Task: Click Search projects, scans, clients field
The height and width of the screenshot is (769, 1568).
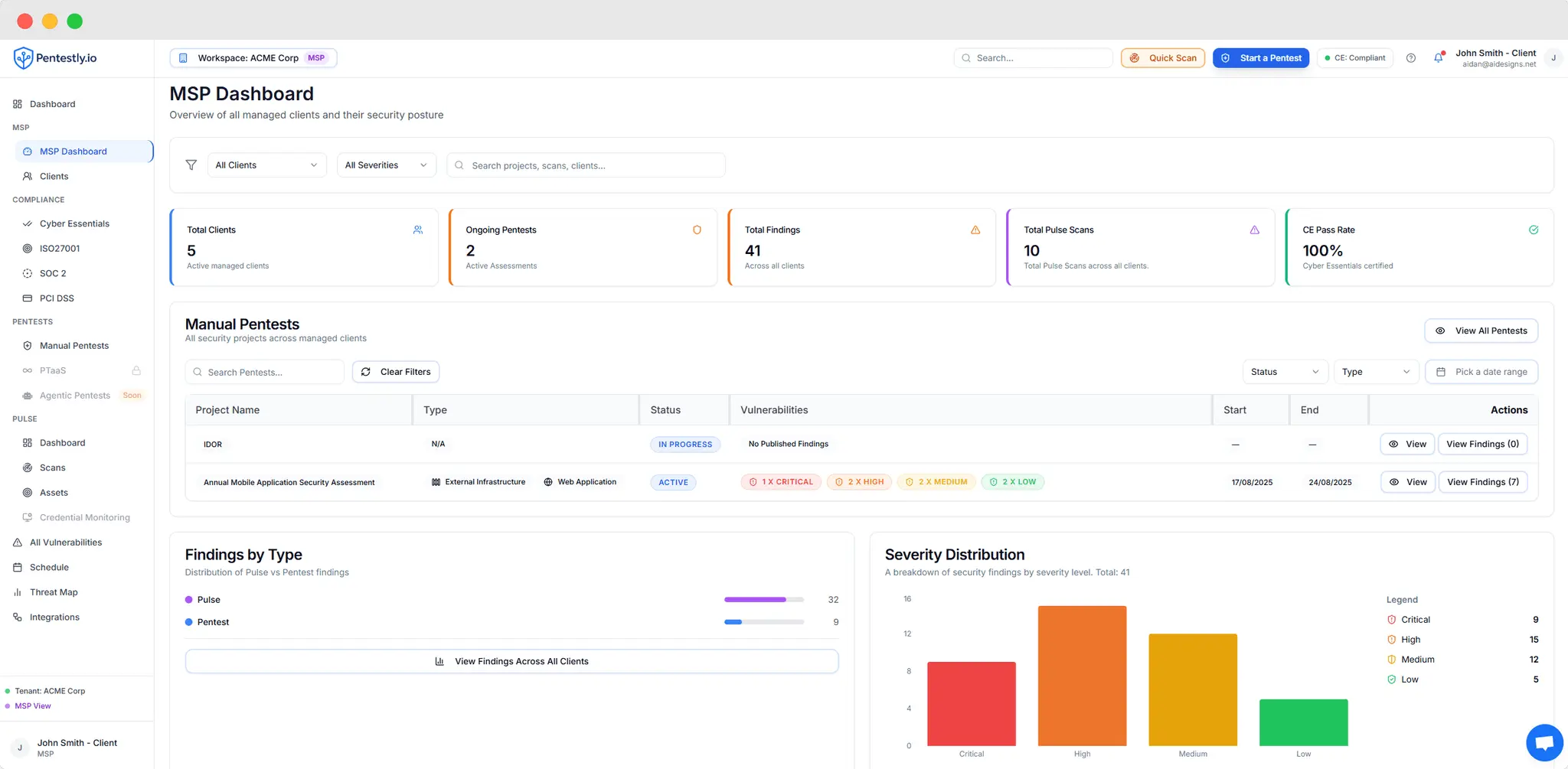Action: coord(586,165)
